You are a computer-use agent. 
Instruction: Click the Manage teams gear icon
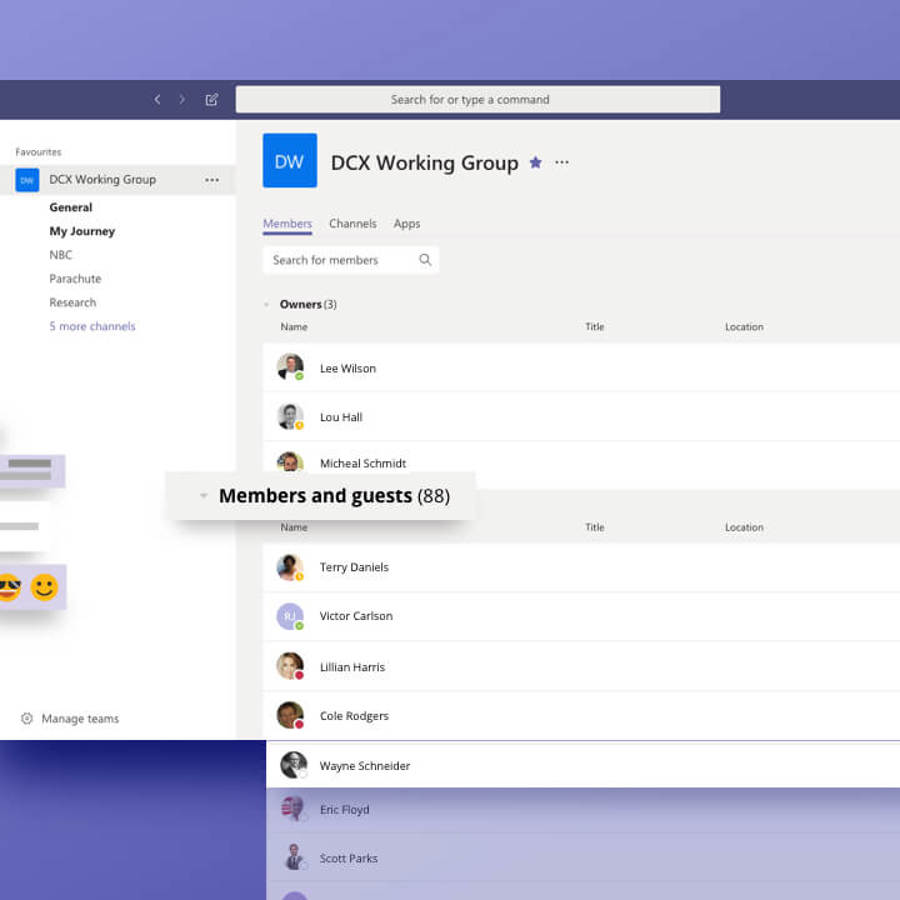tap(26, 719)
